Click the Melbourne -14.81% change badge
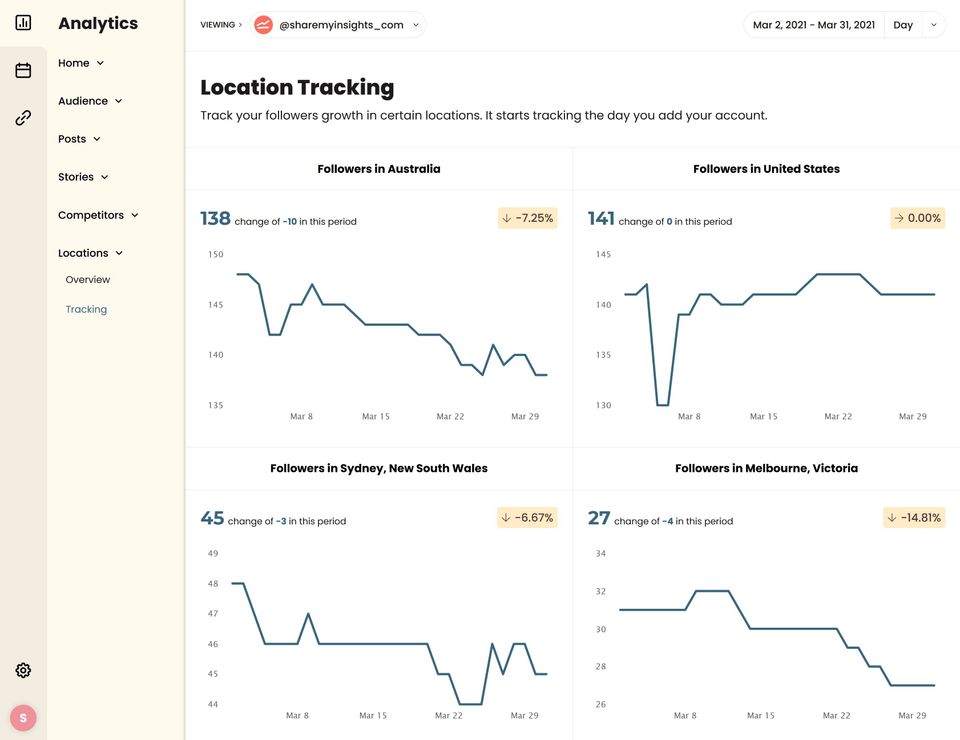 click(x=915, y=517)
